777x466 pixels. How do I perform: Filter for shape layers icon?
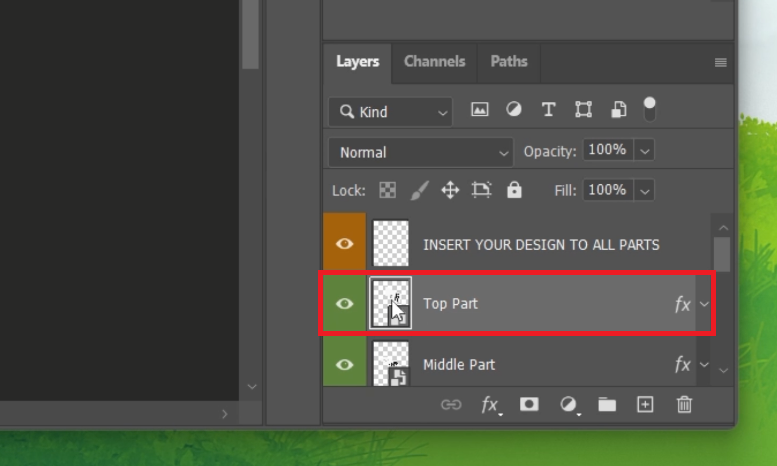click(584, 110)
